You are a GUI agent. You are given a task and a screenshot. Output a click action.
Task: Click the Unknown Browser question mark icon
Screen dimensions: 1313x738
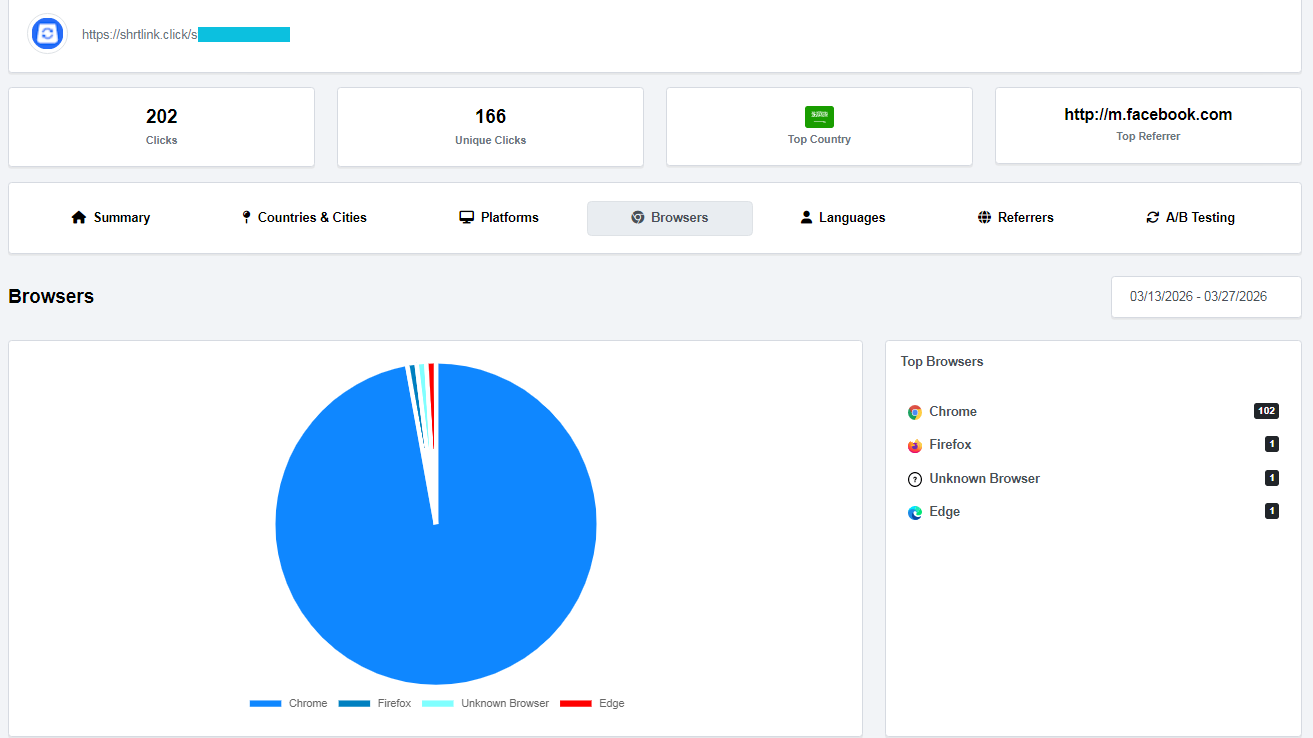tap(914, 479)
